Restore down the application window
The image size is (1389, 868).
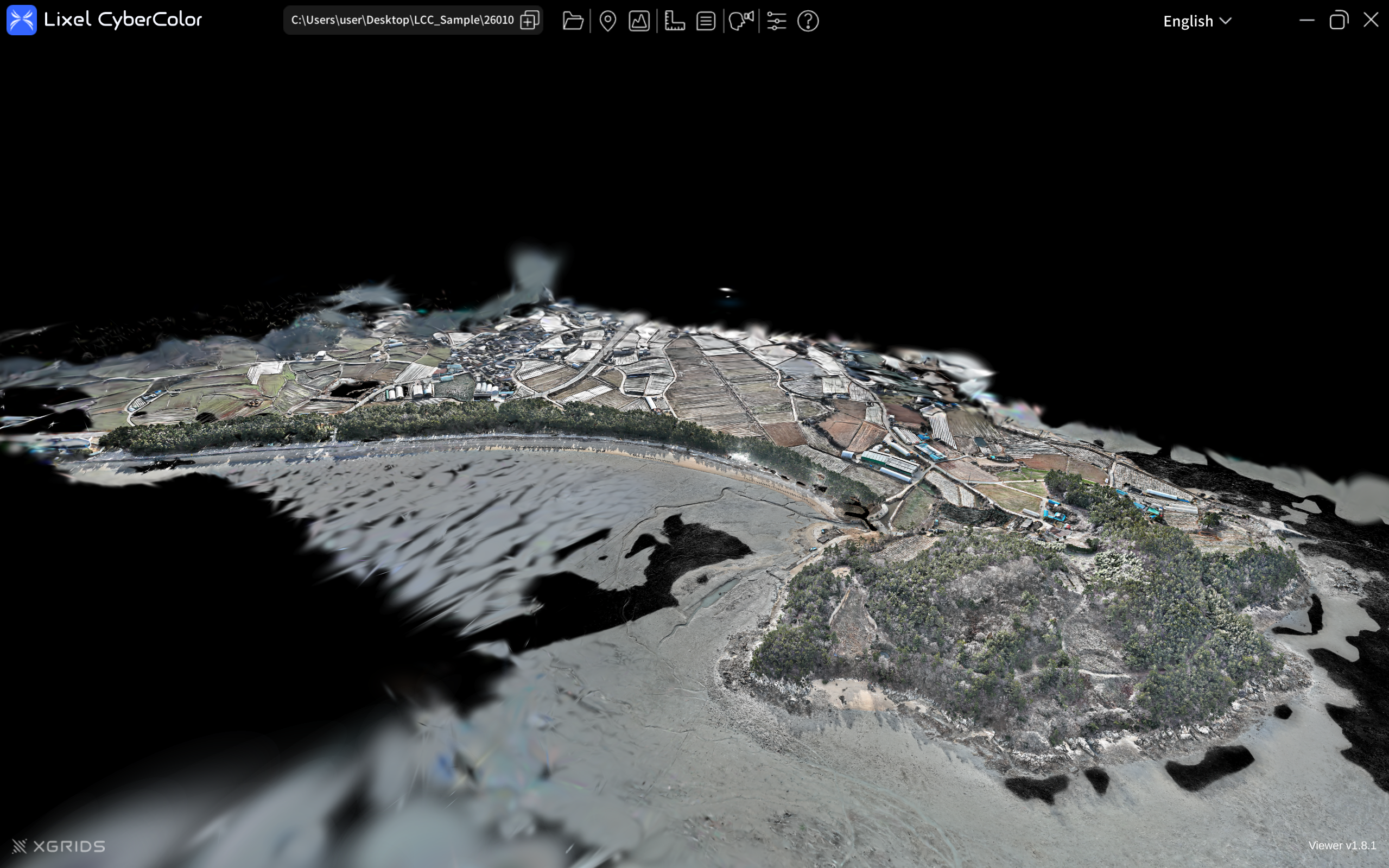coord(1338,20)
